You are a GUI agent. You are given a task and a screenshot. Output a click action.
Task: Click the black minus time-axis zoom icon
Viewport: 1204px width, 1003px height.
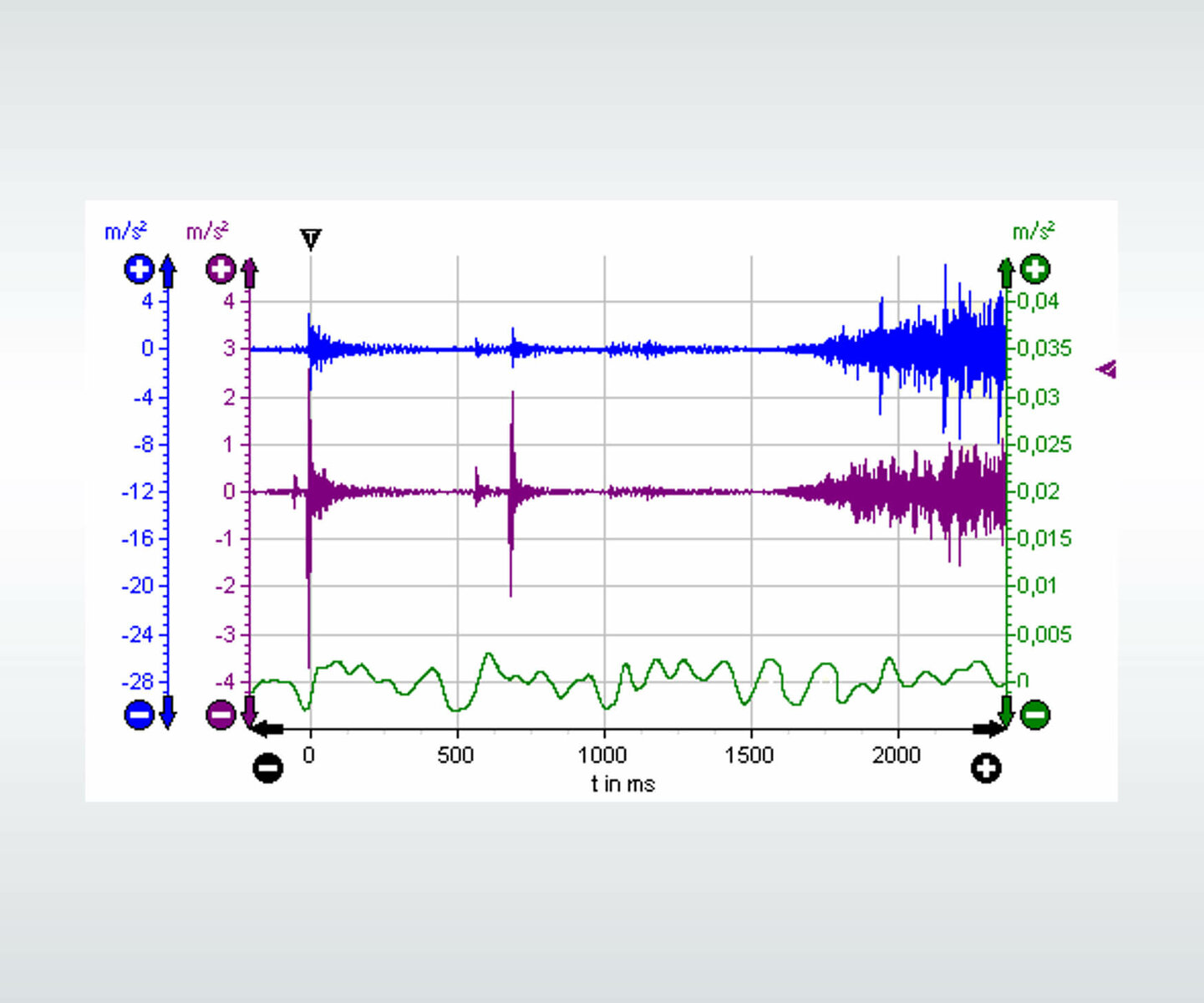click(x=268, y=768)
